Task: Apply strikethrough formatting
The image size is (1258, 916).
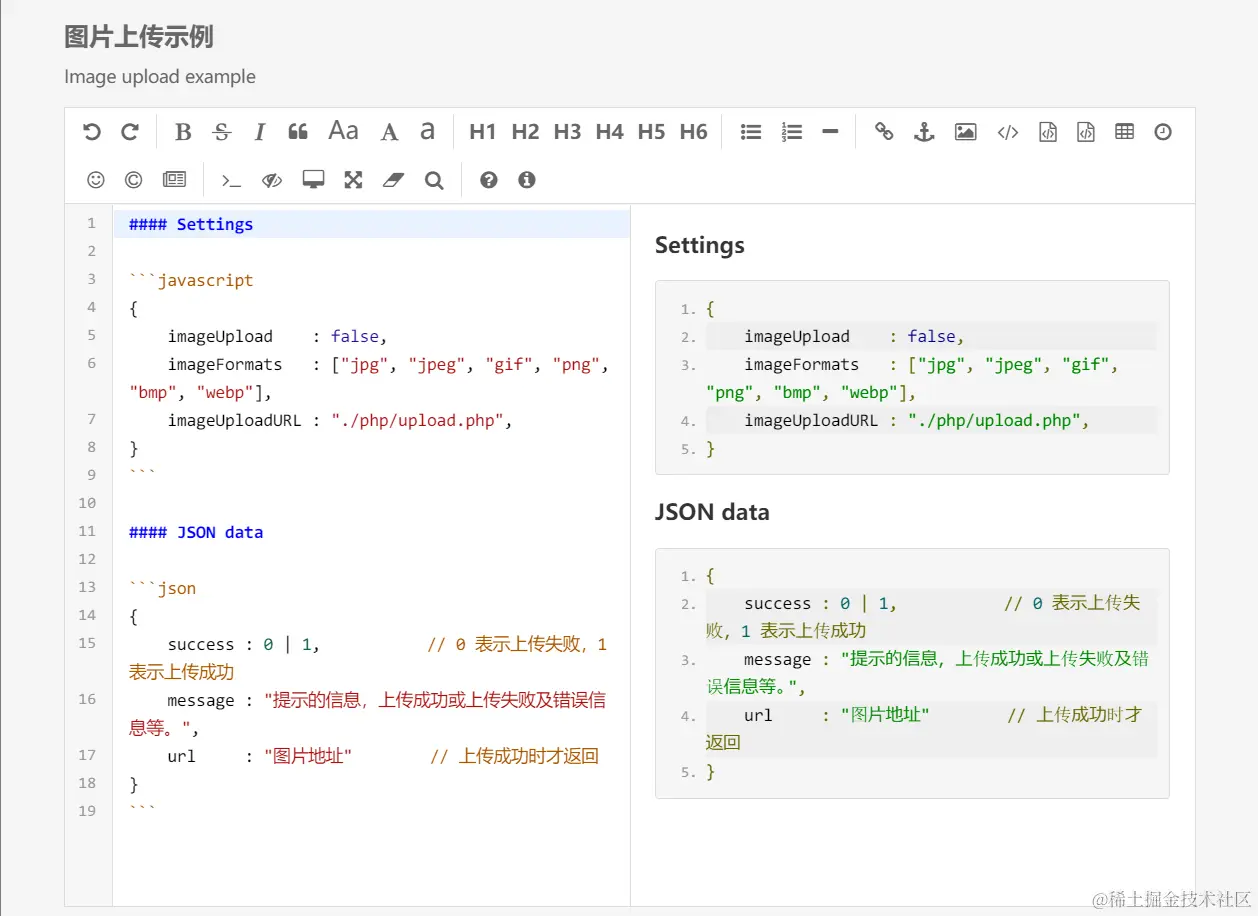Action: (222, 132)
